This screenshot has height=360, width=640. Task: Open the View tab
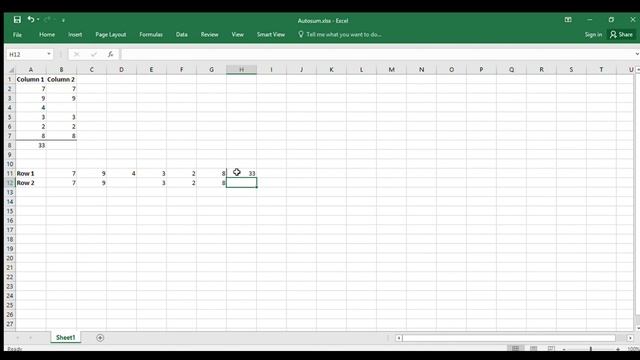(238, 35)
